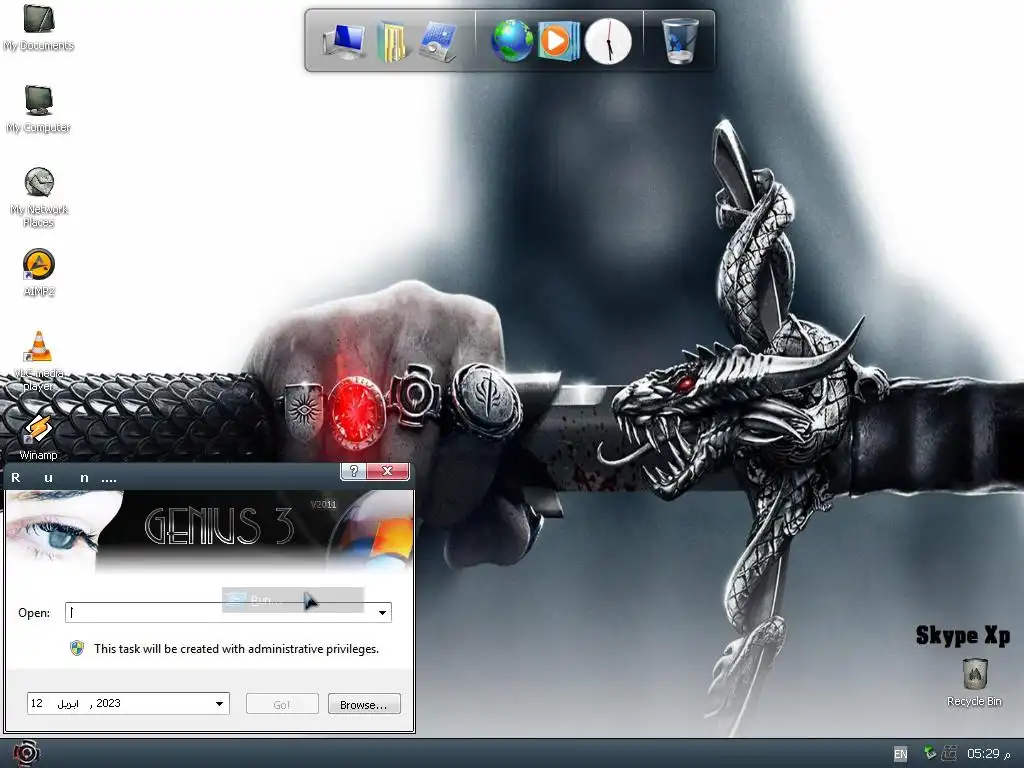This screenshot has width=1024, height=768.
Task: Open the trash bin icon in the dock
Action: 679,40
